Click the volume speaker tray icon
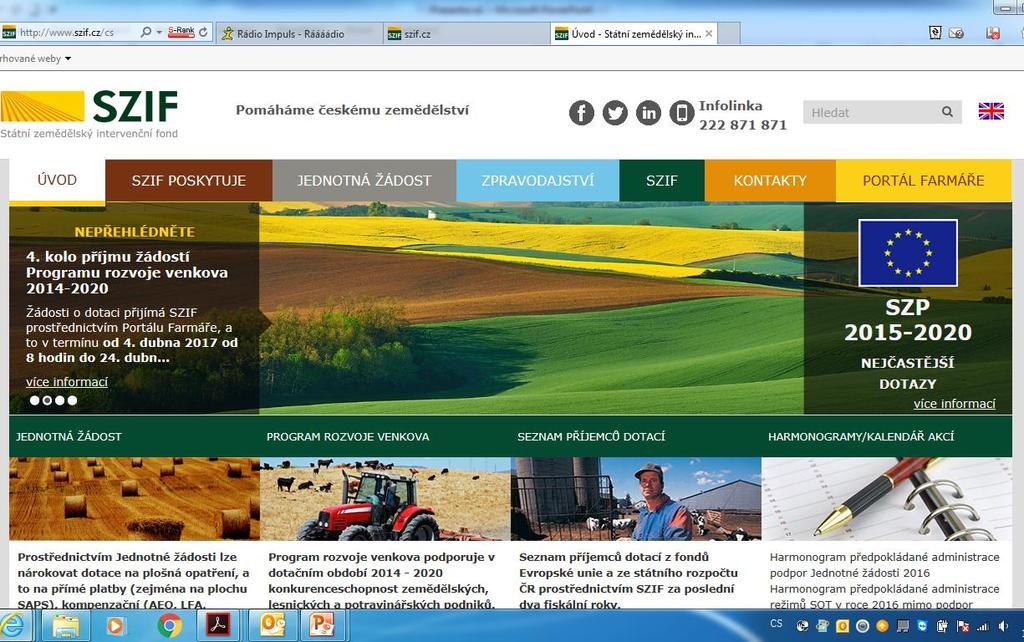 coord(1003,626)
